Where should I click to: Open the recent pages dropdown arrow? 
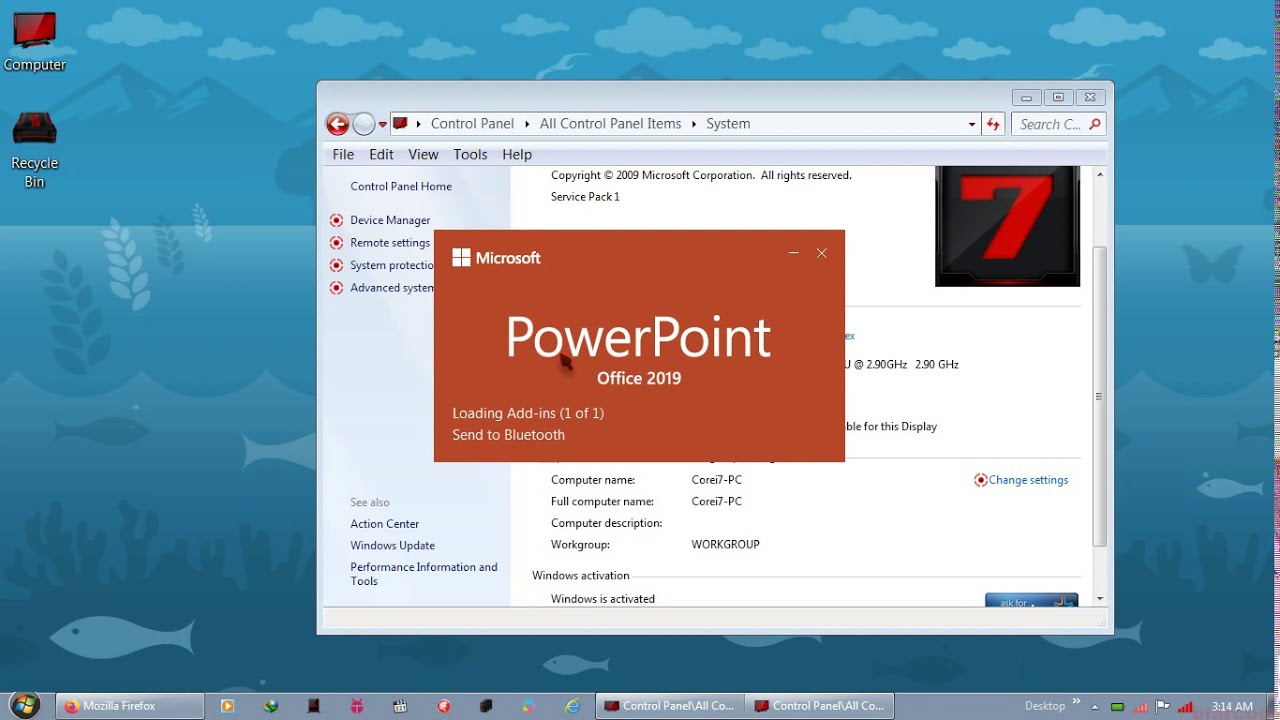tap(383, 125)
